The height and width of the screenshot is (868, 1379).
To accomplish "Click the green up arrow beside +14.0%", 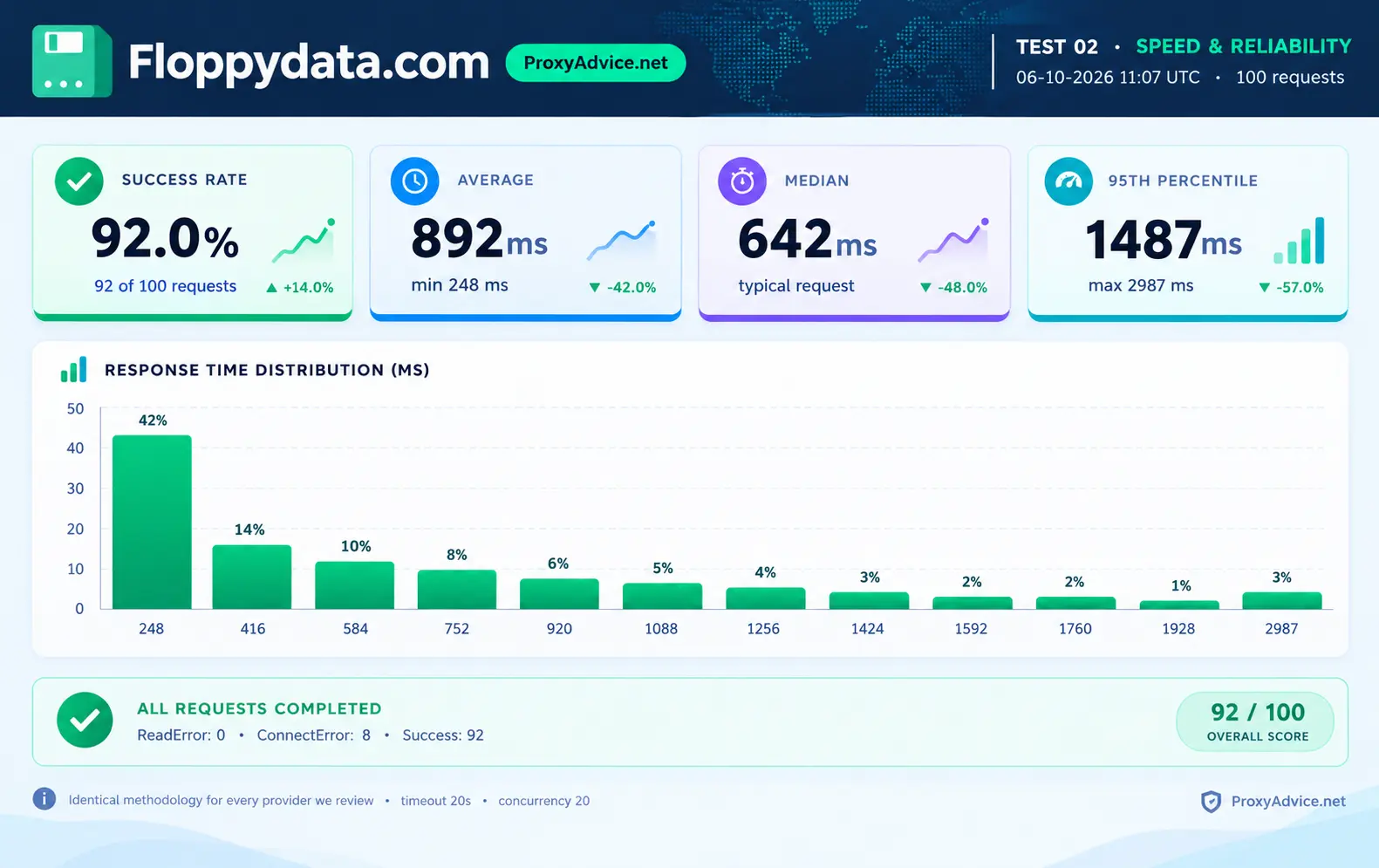I will point(271,287).
